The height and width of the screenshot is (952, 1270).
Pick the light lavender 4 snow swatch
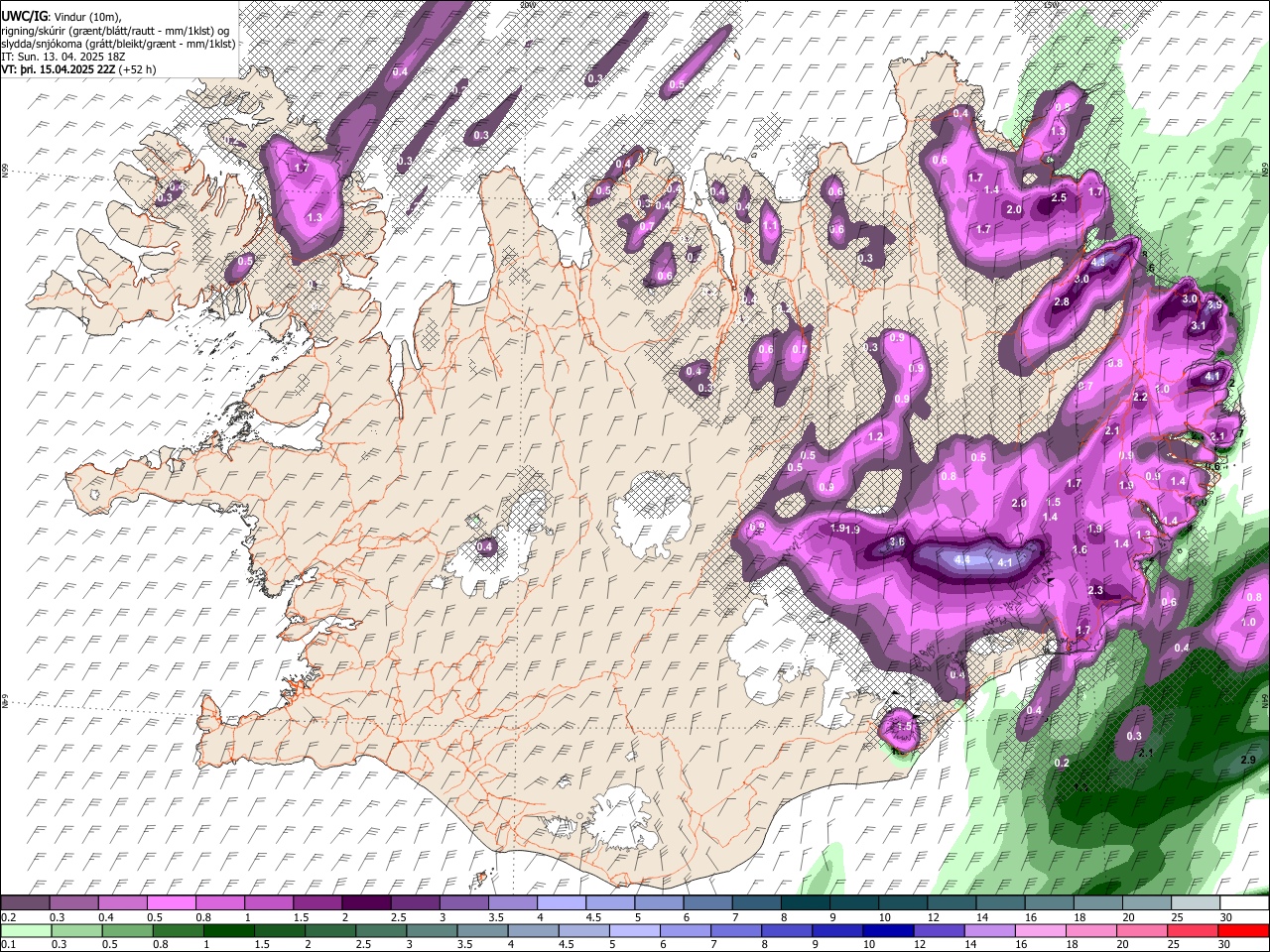pos(562,903)
